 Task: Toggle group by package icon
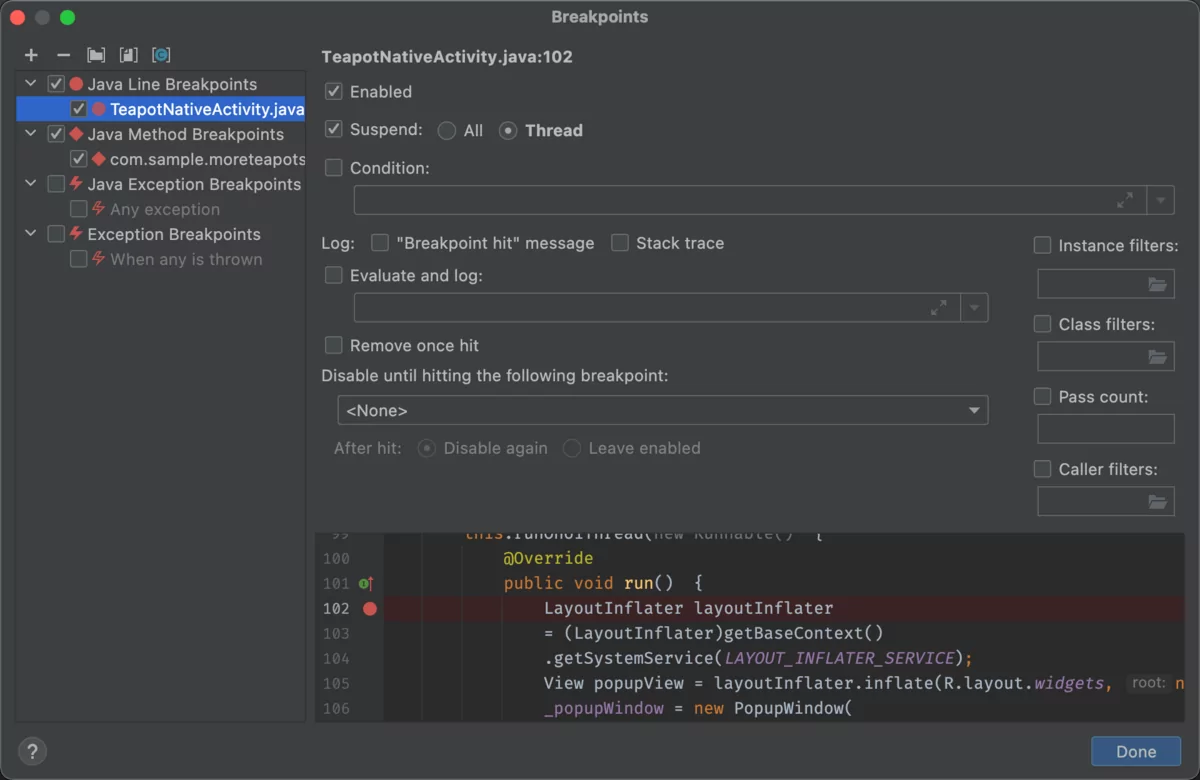[x=96, y=55]
